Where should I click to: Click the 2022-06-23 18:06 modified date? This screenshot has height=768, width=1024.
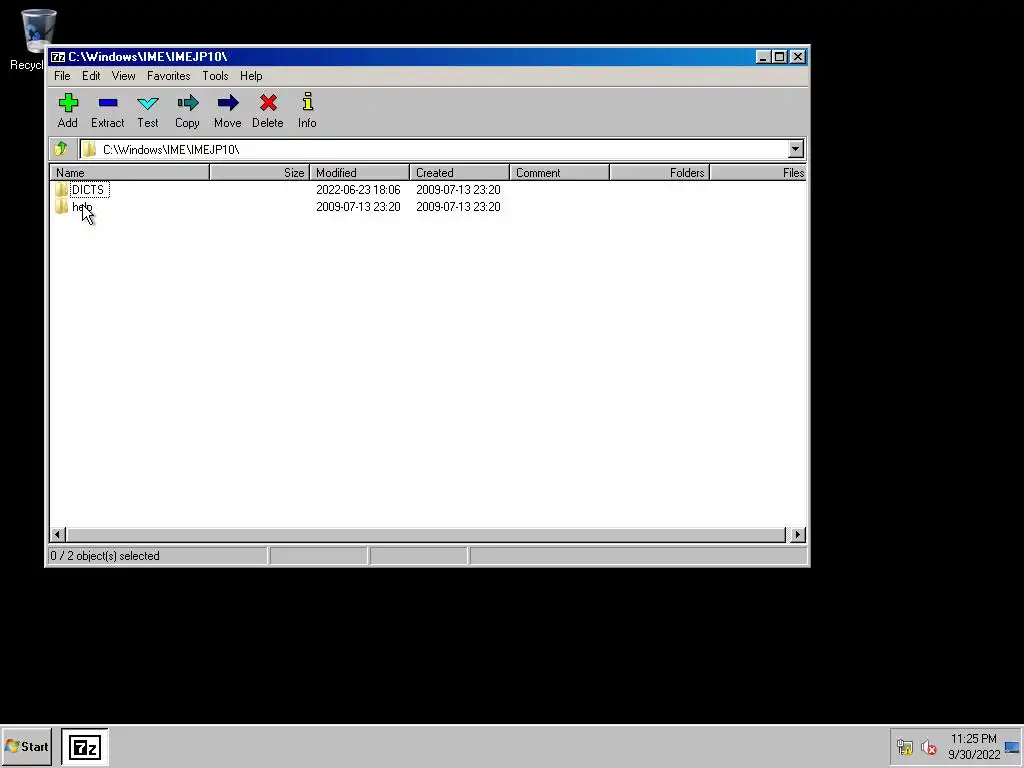tap(358, 189)
